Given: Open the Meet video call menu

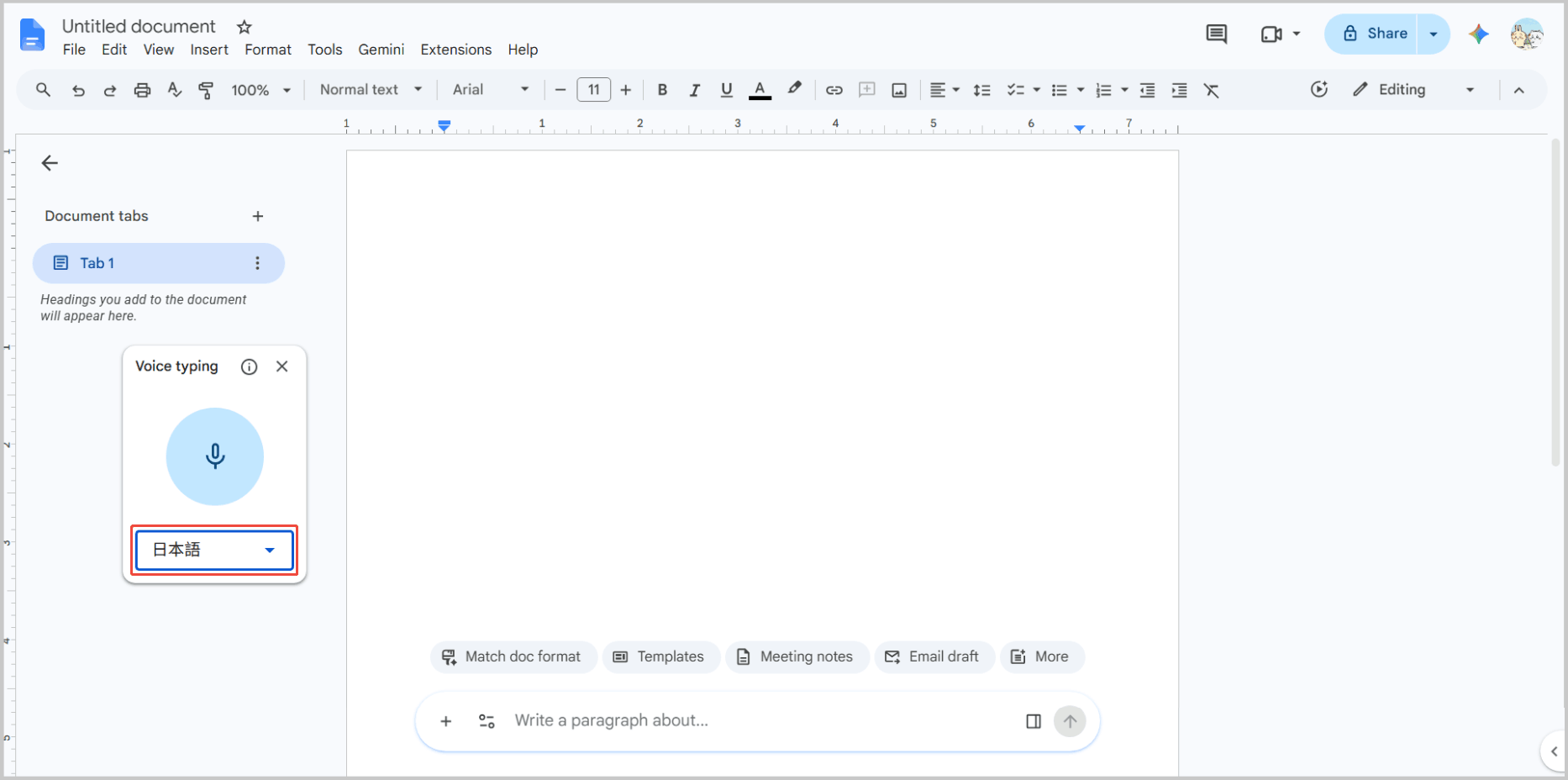Looking at the screenshot, I should (1280, 34).
